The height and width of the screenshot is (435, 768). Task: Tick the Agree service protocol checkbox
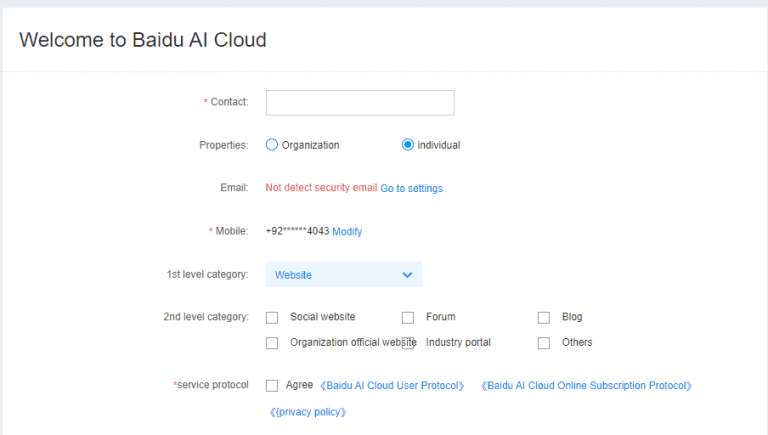pyautogui.click(x=272, y=386)
